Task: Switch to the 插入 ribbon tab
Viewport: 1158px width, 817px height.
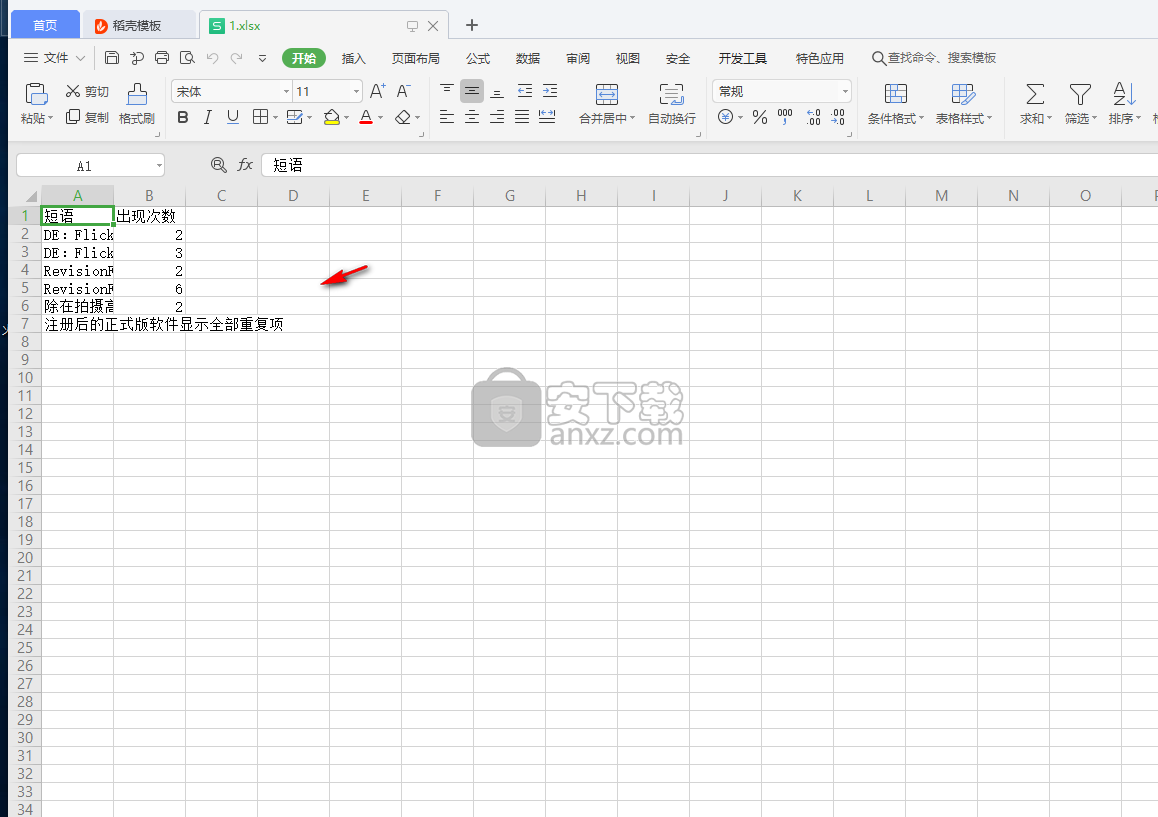Action: [354, 58]
